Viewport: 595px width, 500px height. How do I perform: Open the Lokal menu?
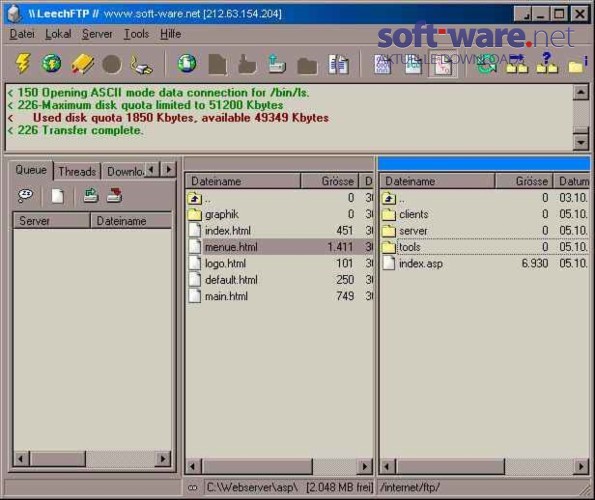click(x=58, y=34)
